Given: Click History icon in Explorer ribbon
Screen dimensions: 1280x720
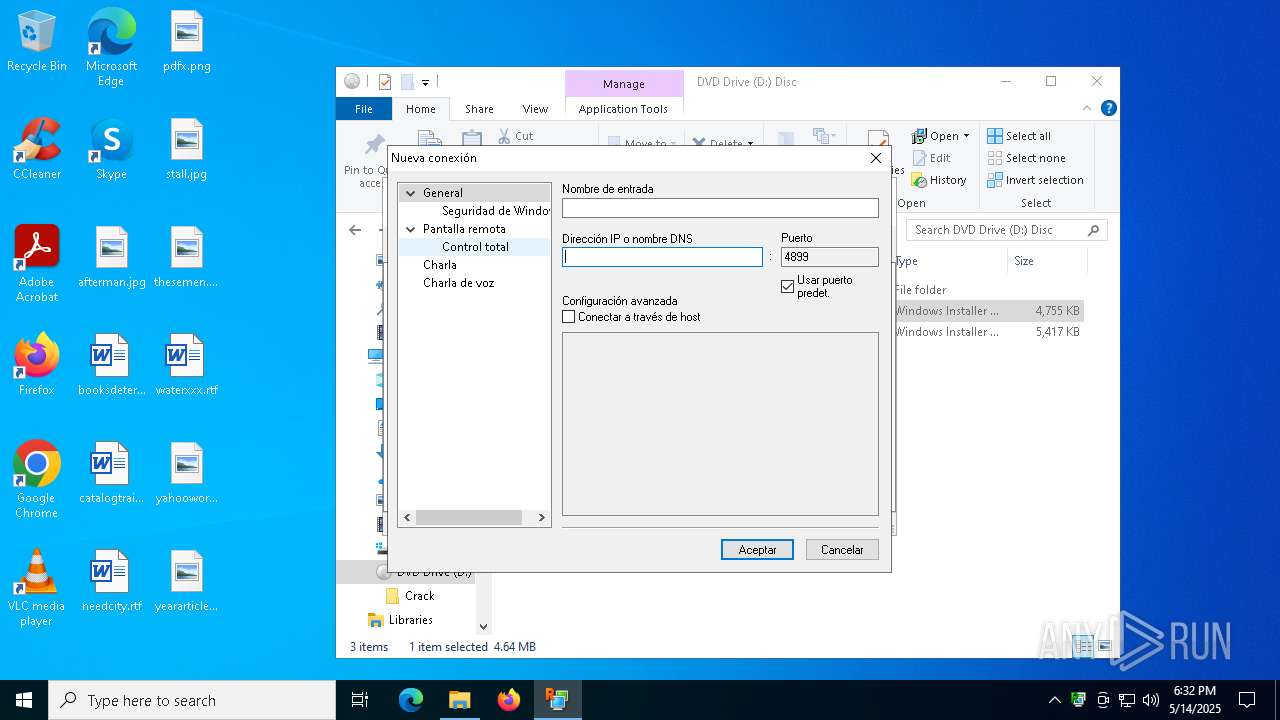Looking at the screenshot, I should click(x=939, y=180).
